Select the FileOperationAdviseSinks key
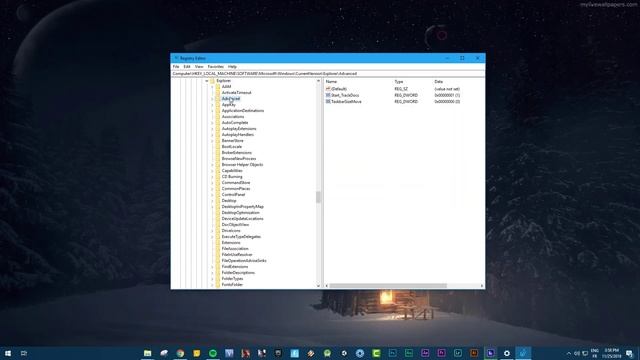Image resolution: width=640 pixels, height=360 pixels. pyautogui.click(x=244, y=261)
